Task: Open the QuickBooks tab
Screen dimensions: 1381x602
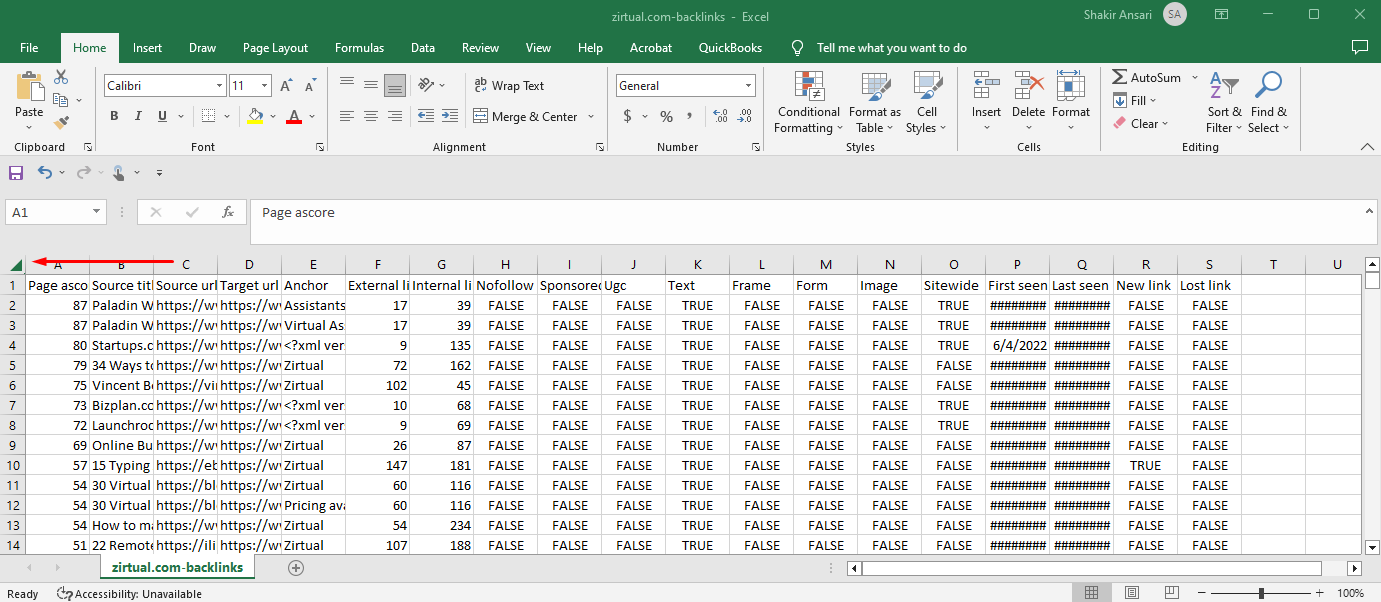Action: tap(730, 47)
